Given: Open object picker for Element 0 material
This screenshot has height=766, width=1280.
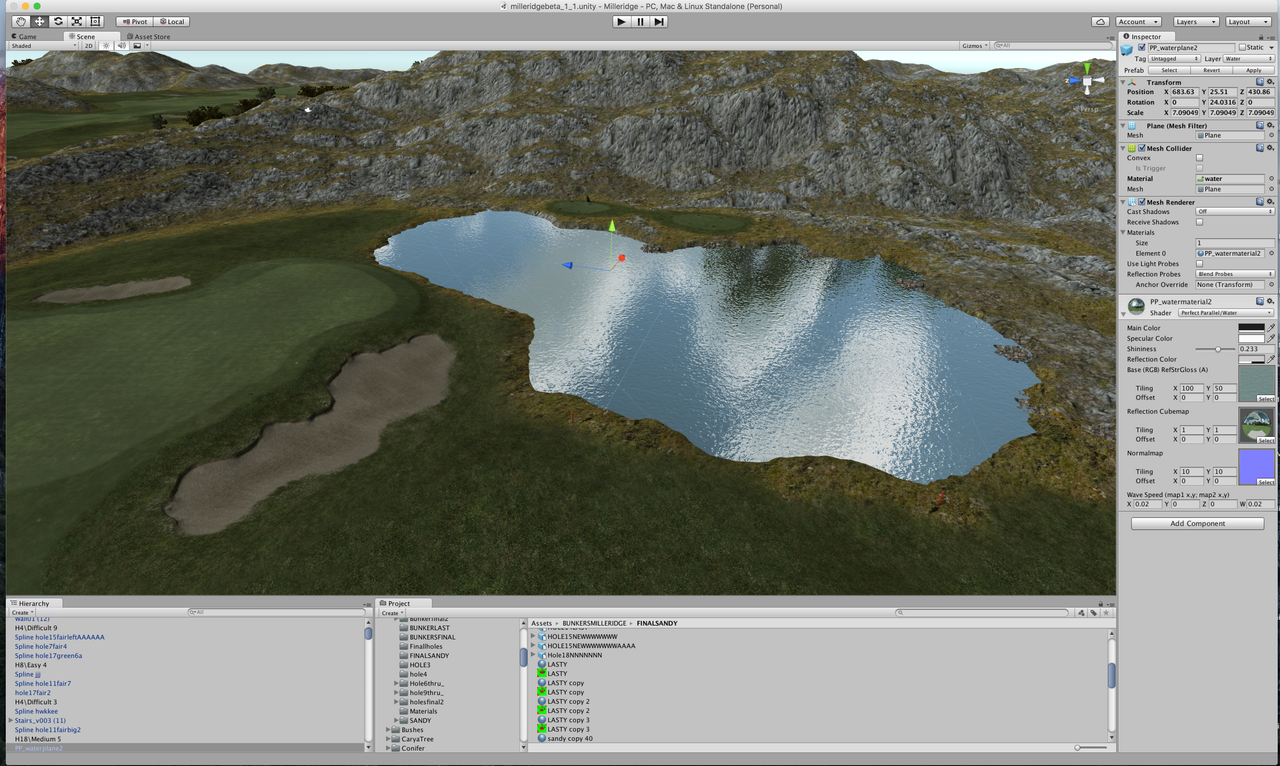Looking at the screenshot, I should (1271, 254).
